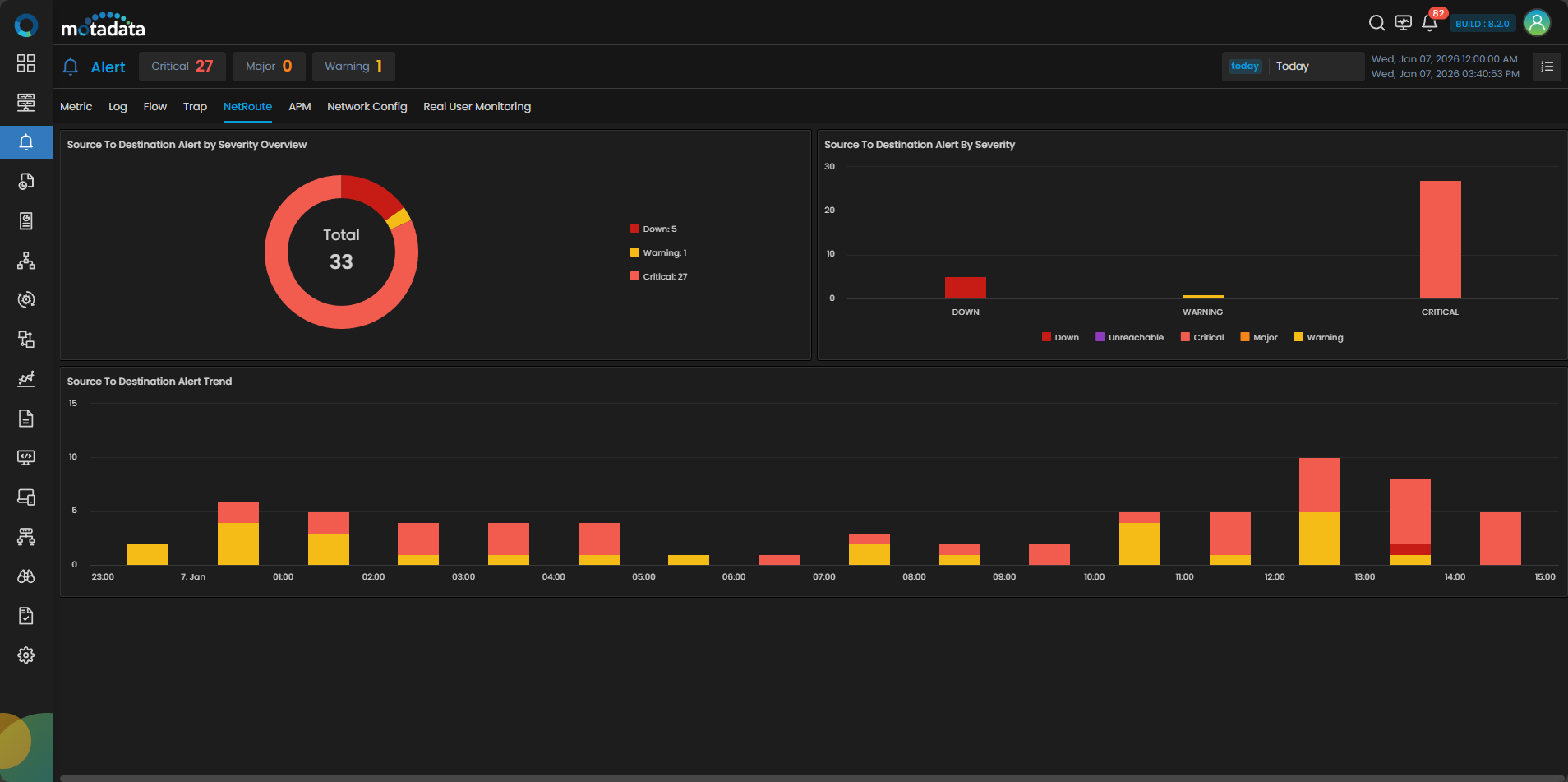Click the CRITICAL bar in severity chart
The width and height of the screenshot is (1568, 782).
[x=1440, y=239]
